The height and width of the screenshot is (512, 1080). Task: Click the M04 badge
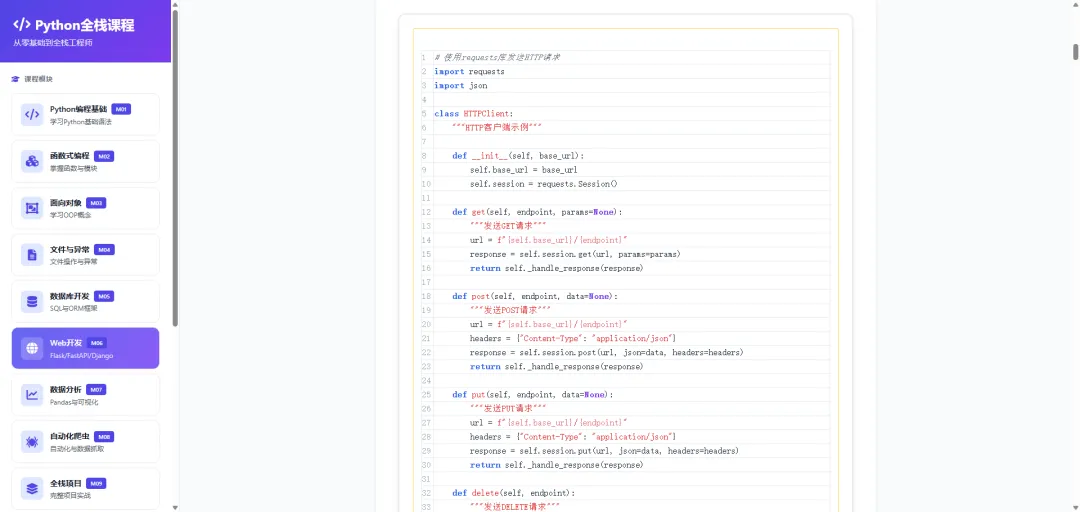tap(104, 249)
